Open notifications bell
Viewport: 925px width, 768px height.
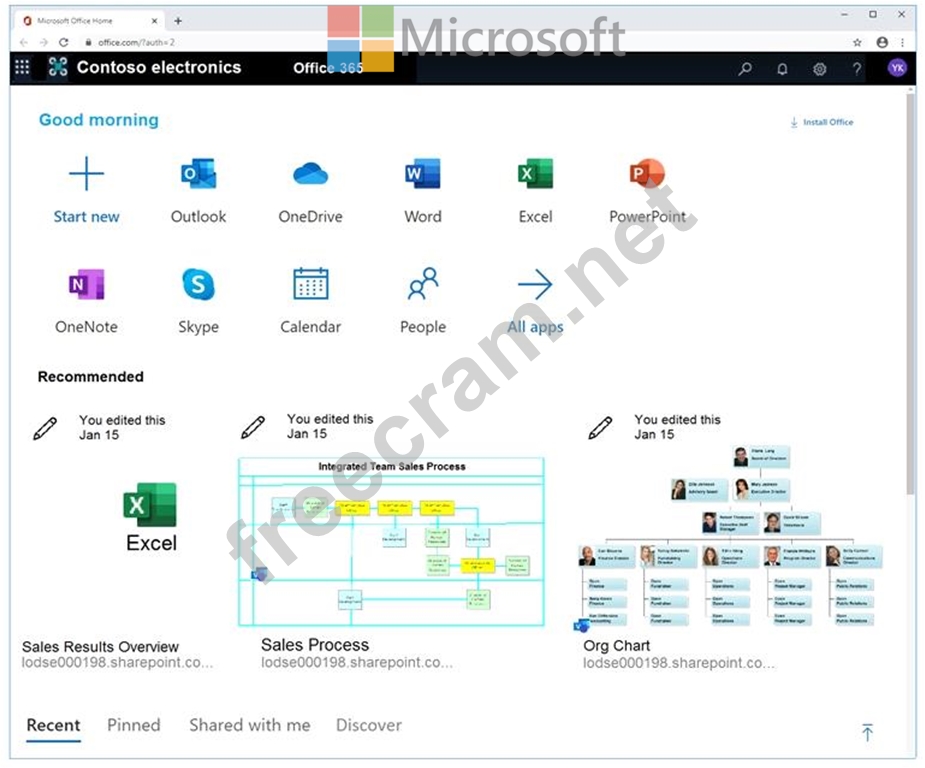[x=782, y=69]
